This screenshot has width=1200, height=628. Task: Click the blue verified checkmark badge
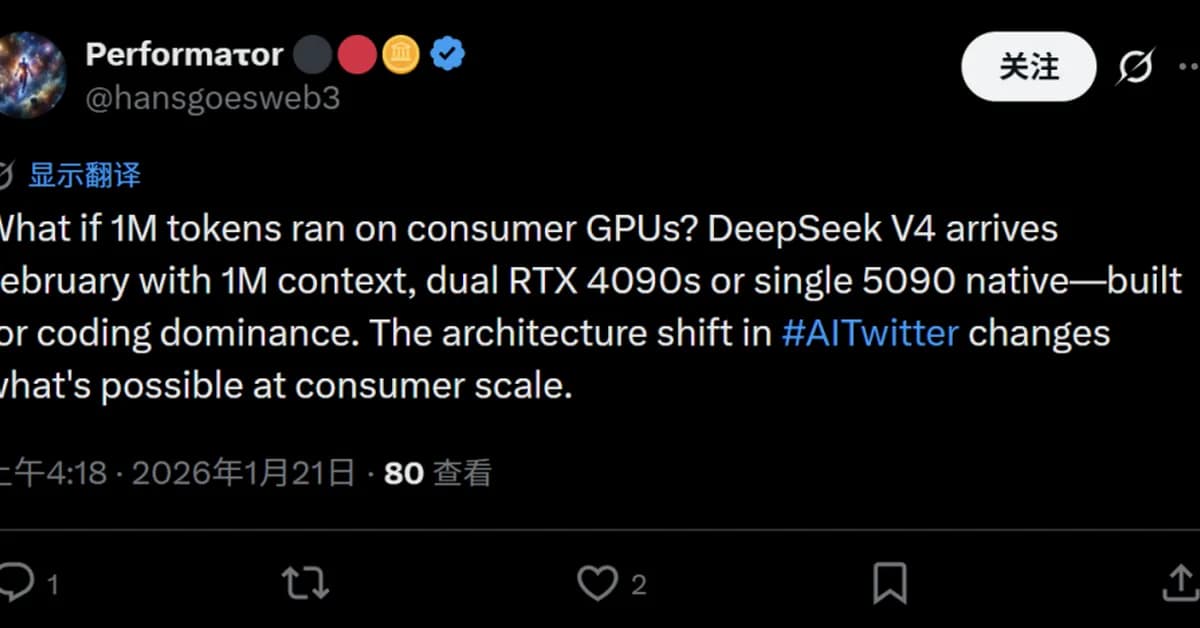tap(447, 54)
